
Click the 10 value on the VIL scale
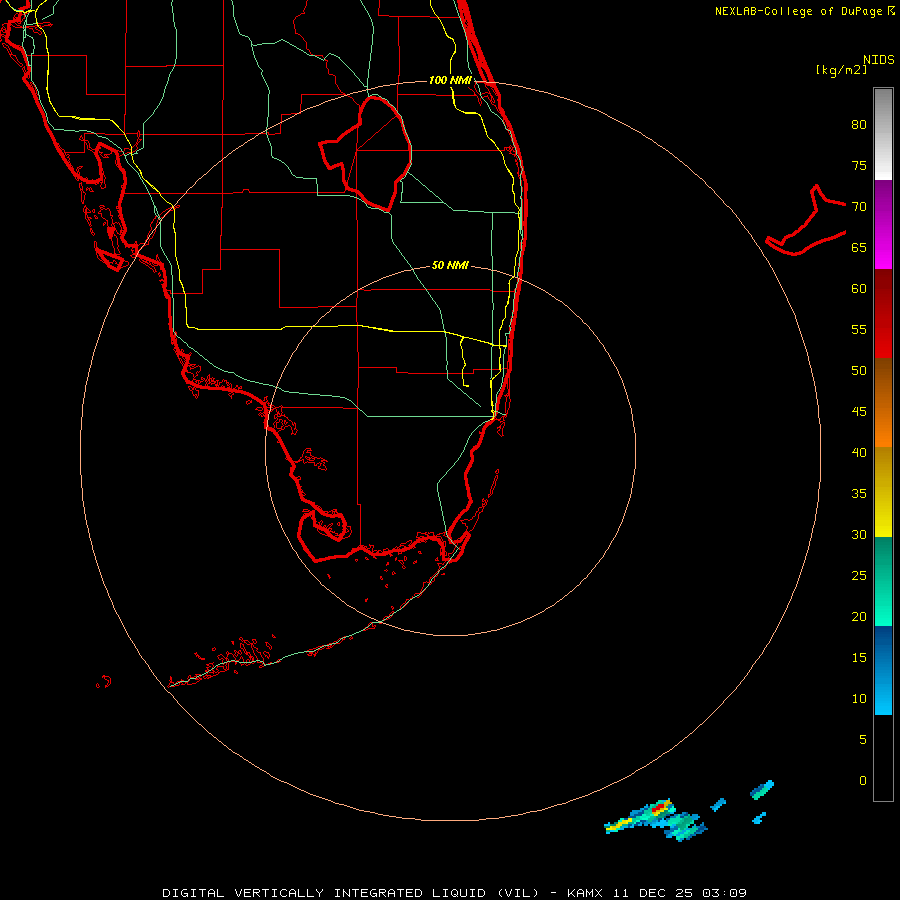859,699
